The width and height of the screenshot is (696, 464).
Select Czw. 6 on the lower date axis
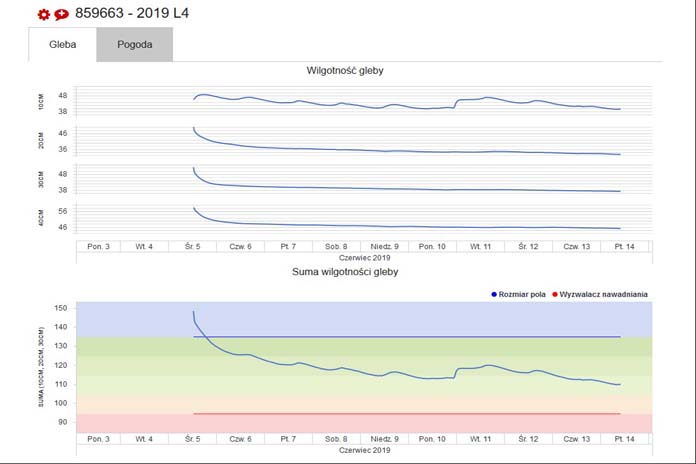(240, 439)
